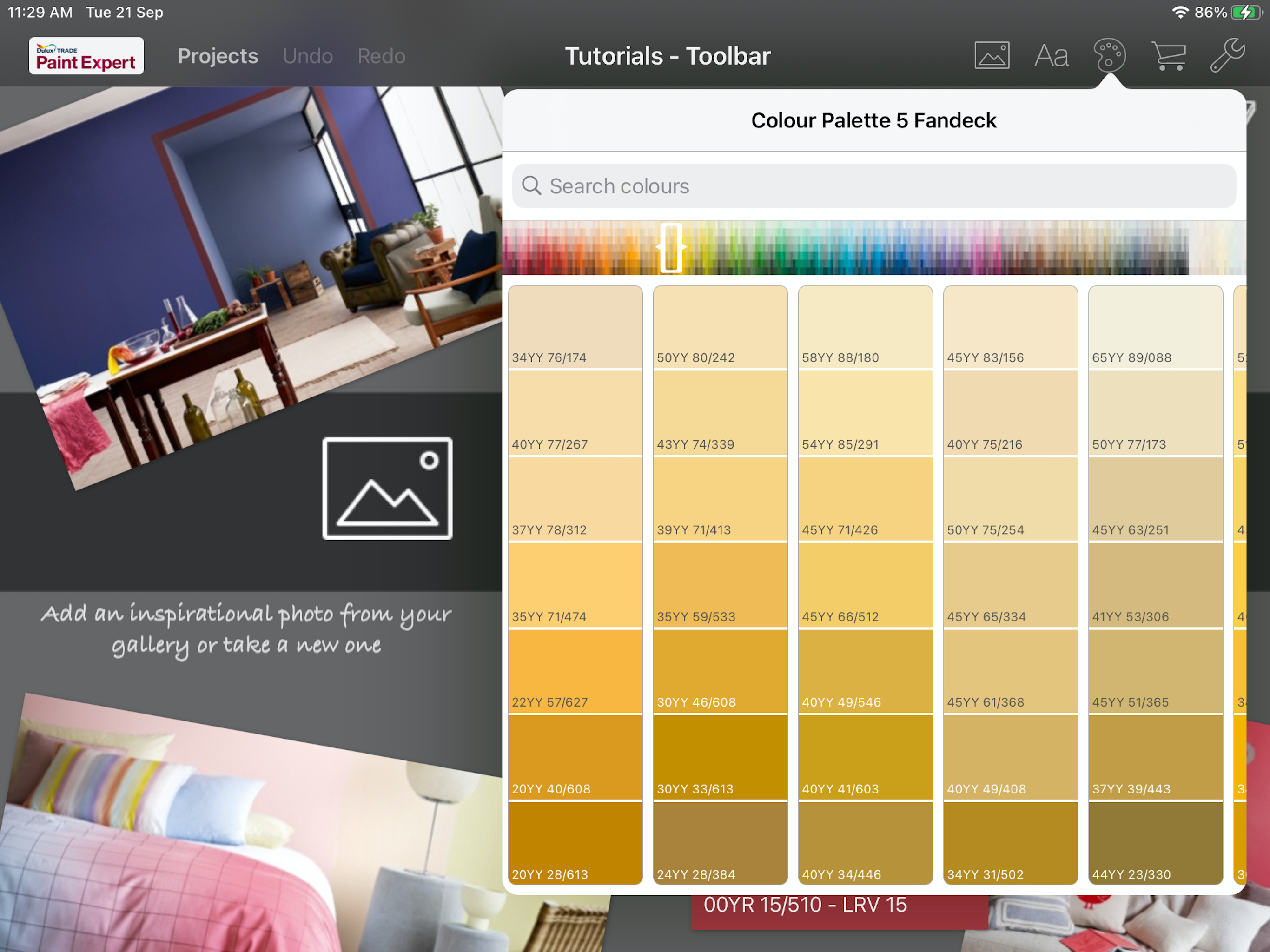
Task: Tap swatch 45YY 65/334
Action: coord(1011,585)
